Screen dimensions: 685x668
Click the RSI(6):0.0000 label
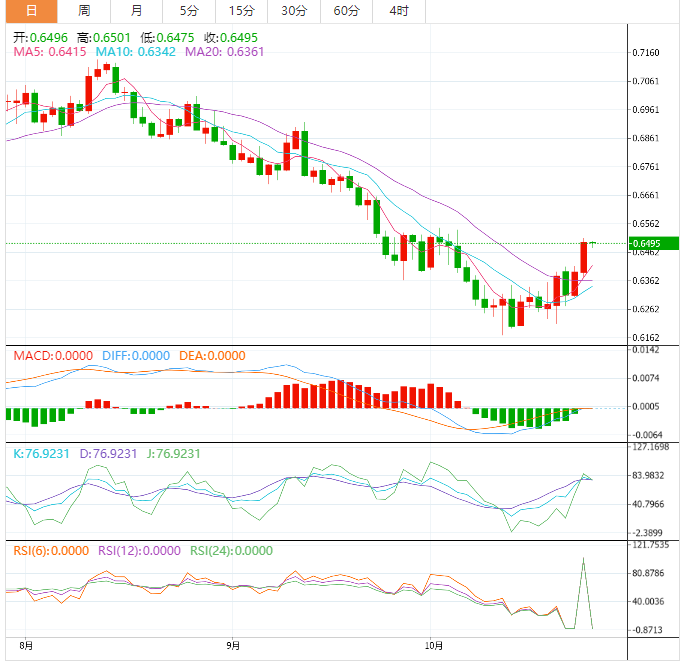coord(51,550)
